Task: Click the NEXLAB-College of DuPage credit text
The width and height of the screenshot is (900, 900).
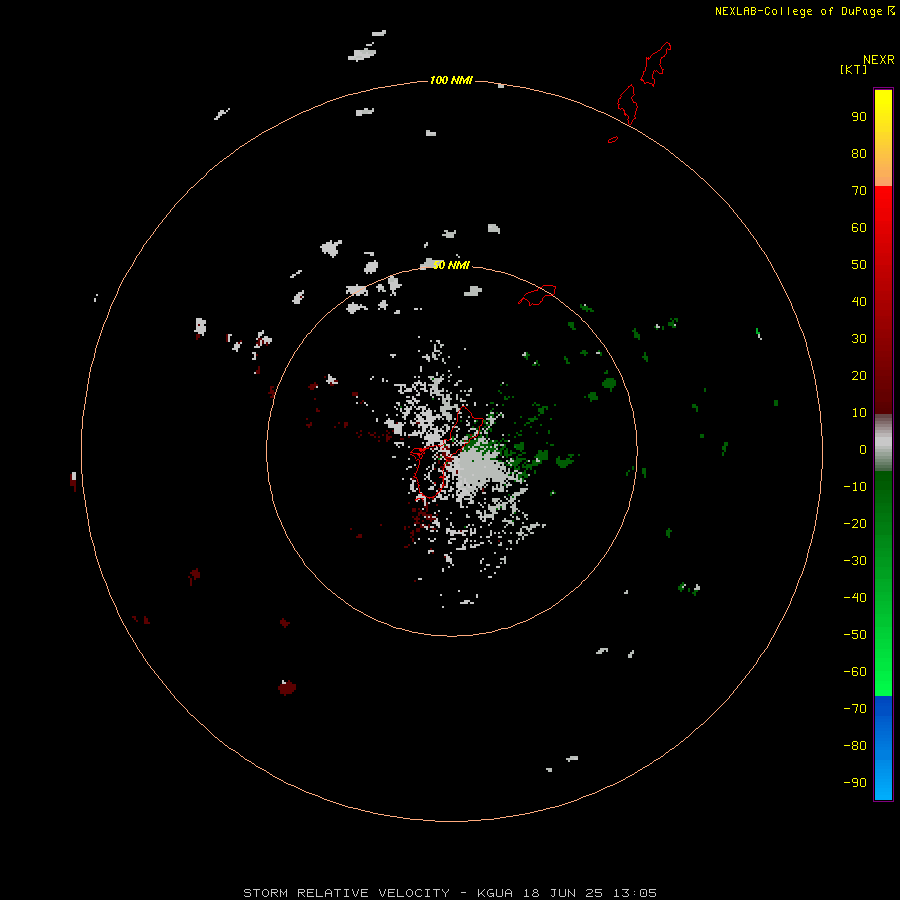Action: coord(798,11)
